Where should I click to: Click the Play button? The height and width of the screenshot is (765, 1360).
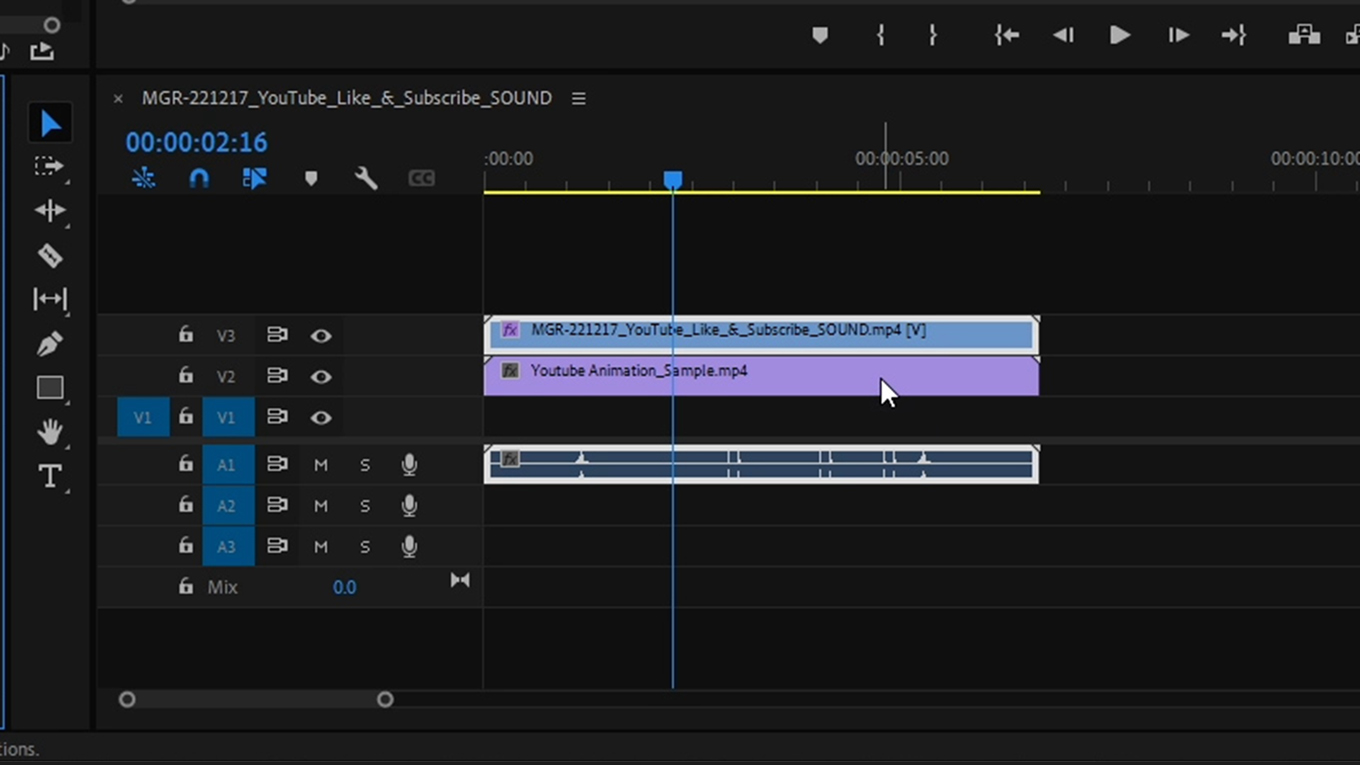tap(1119, 35)
